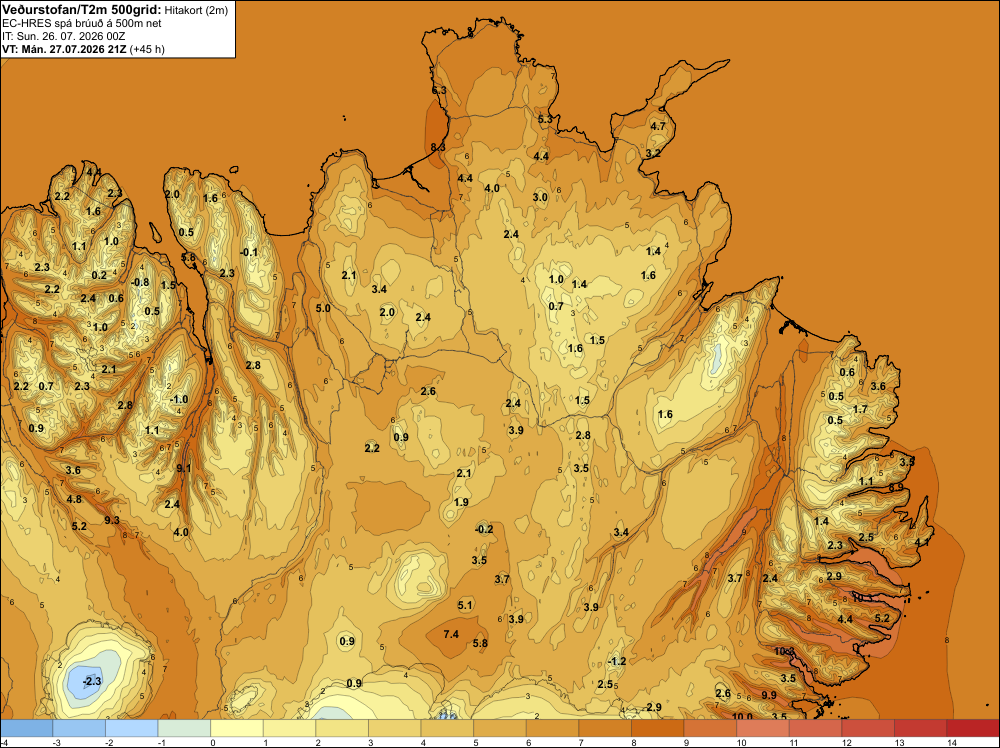The image size is (1000, 748).
Task: Click the 8.3 coastal temperature label
Action: pos(438,147)
